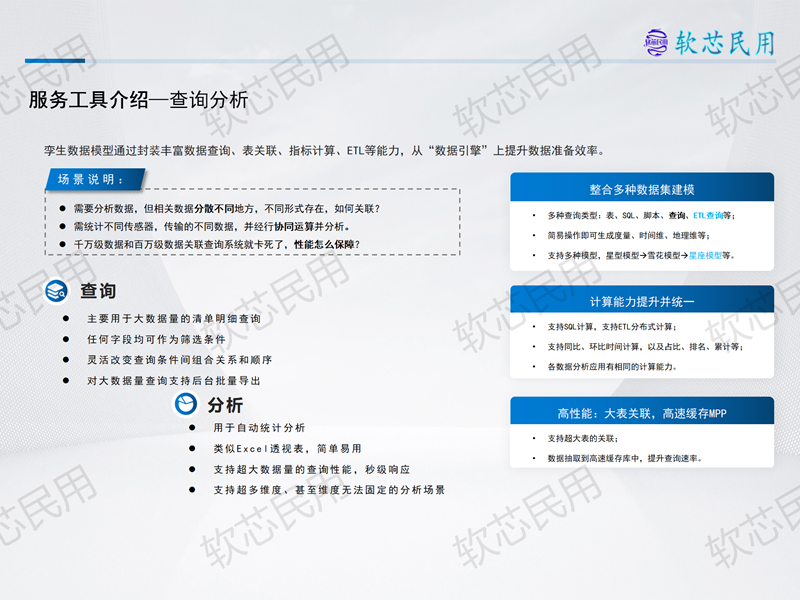The width and height of the screenshot is (800, 600).
Task: Click 支持超多维度、甚至维度无法固定的分析场景
Action: pyautogui.click(x=329, y=490)
